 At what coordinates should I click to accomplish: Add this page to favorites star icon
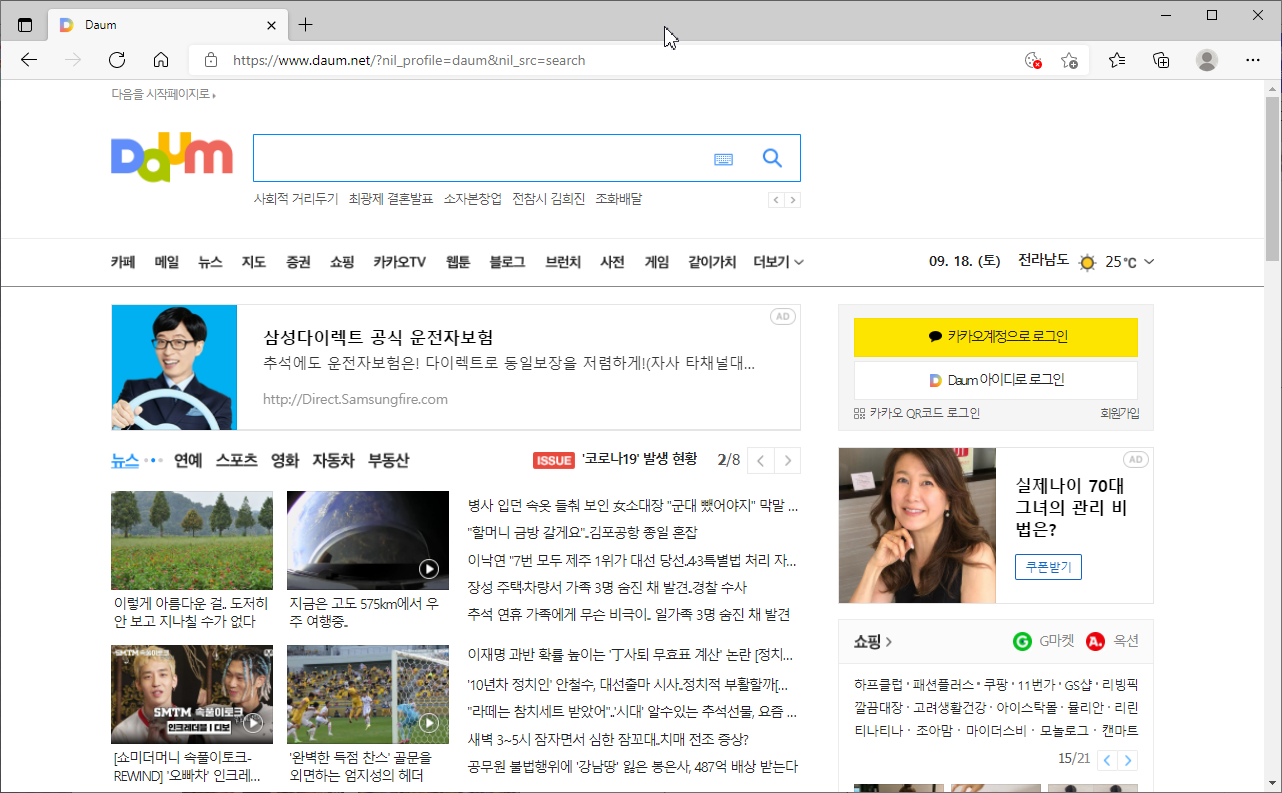tap(1069, 60)
